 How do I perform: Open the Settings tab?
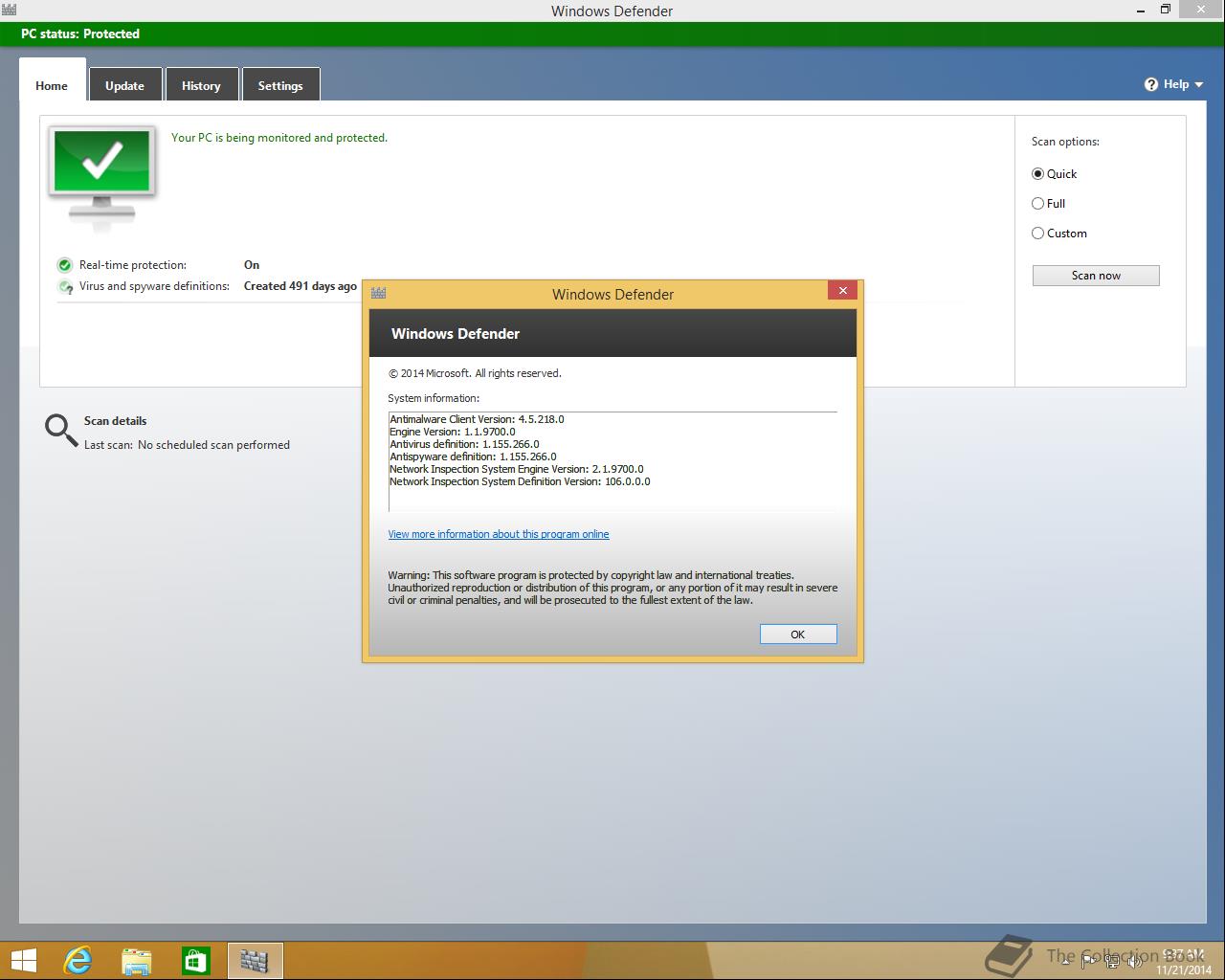coord(280,85)
